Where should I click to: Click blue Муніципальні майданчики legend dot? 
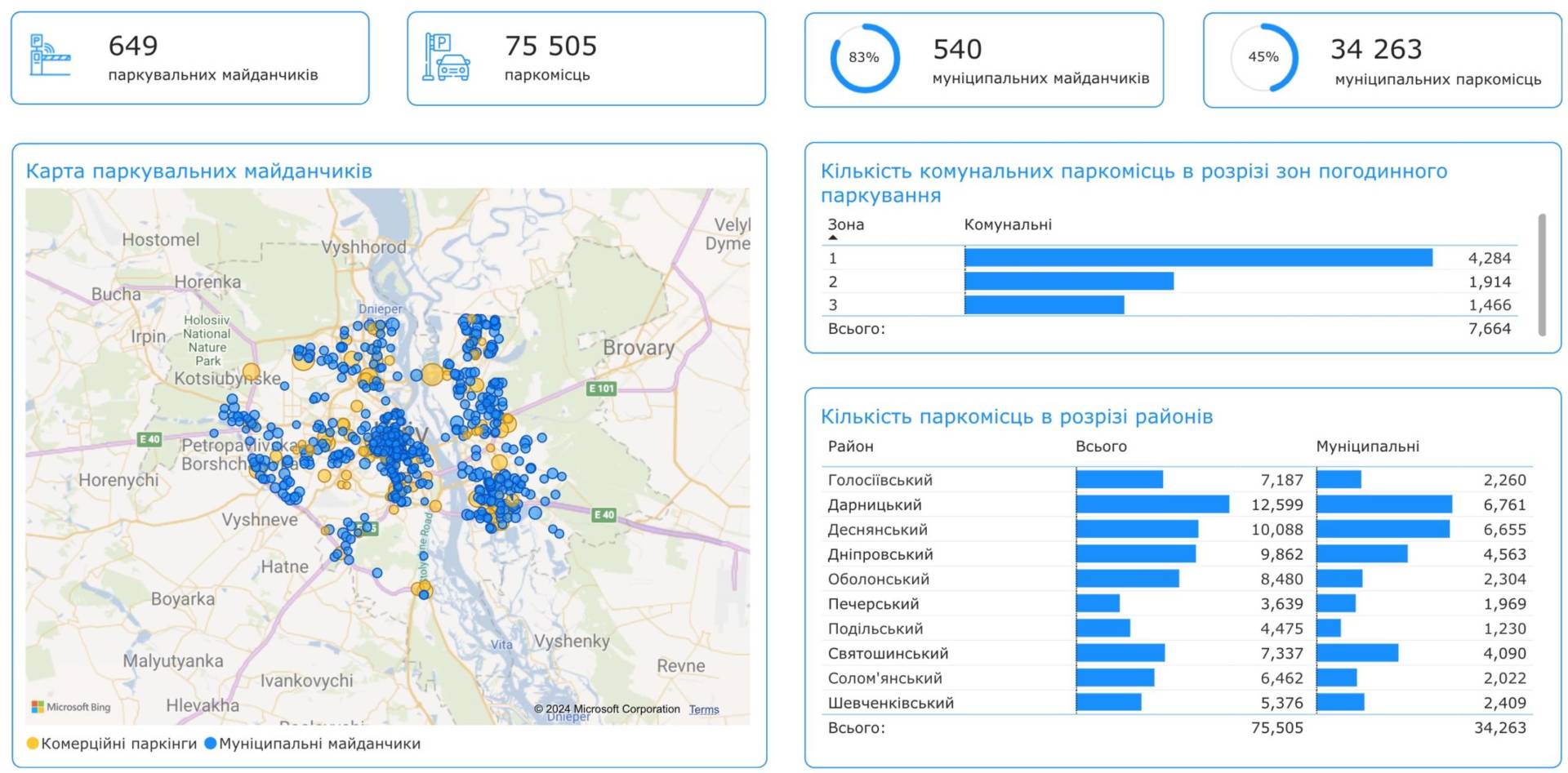(210, 744)
